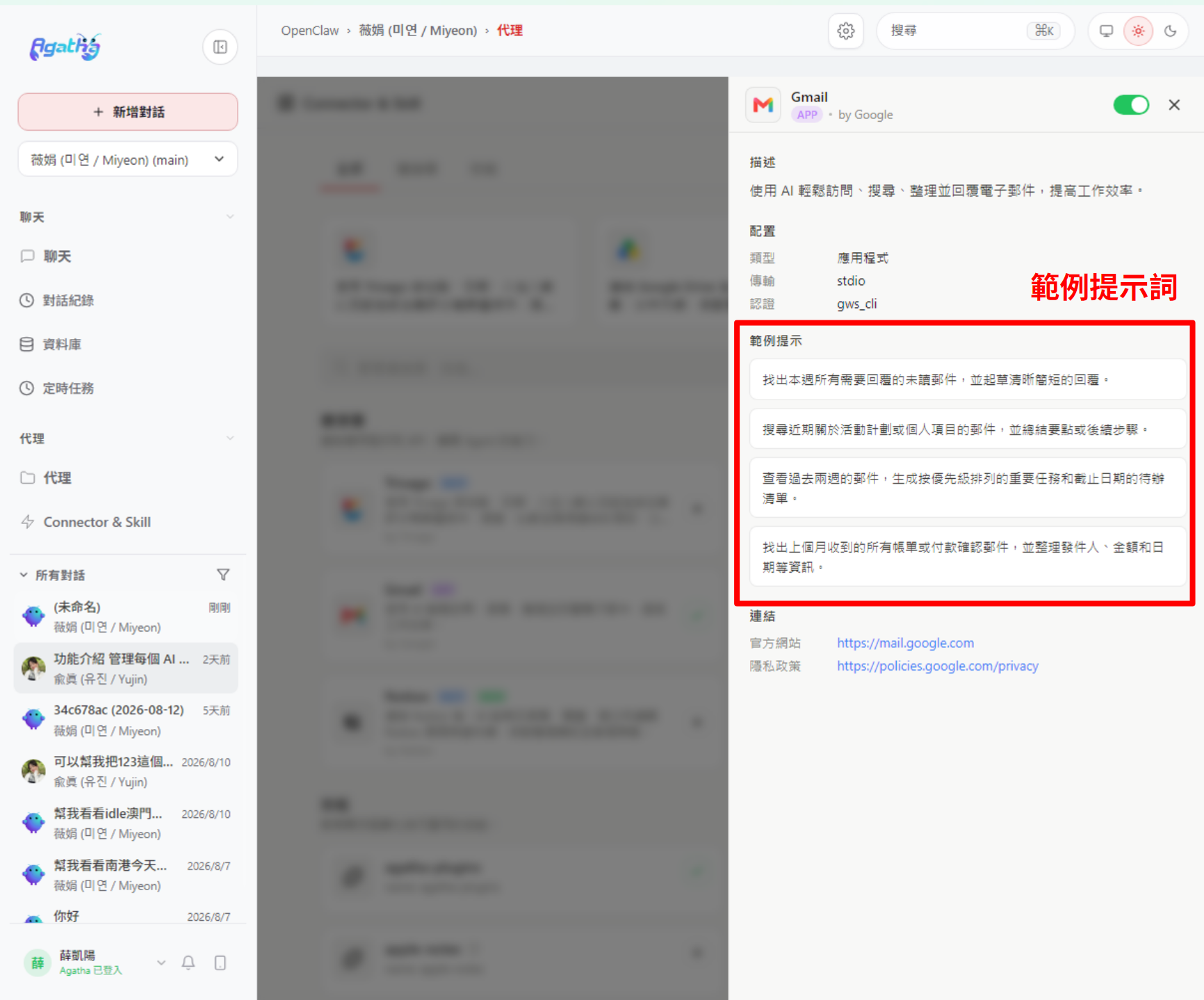Expand the user account menu chevron
Image resolution: width=1204 pixels, height=1000 pixels.
coord(161,962)
